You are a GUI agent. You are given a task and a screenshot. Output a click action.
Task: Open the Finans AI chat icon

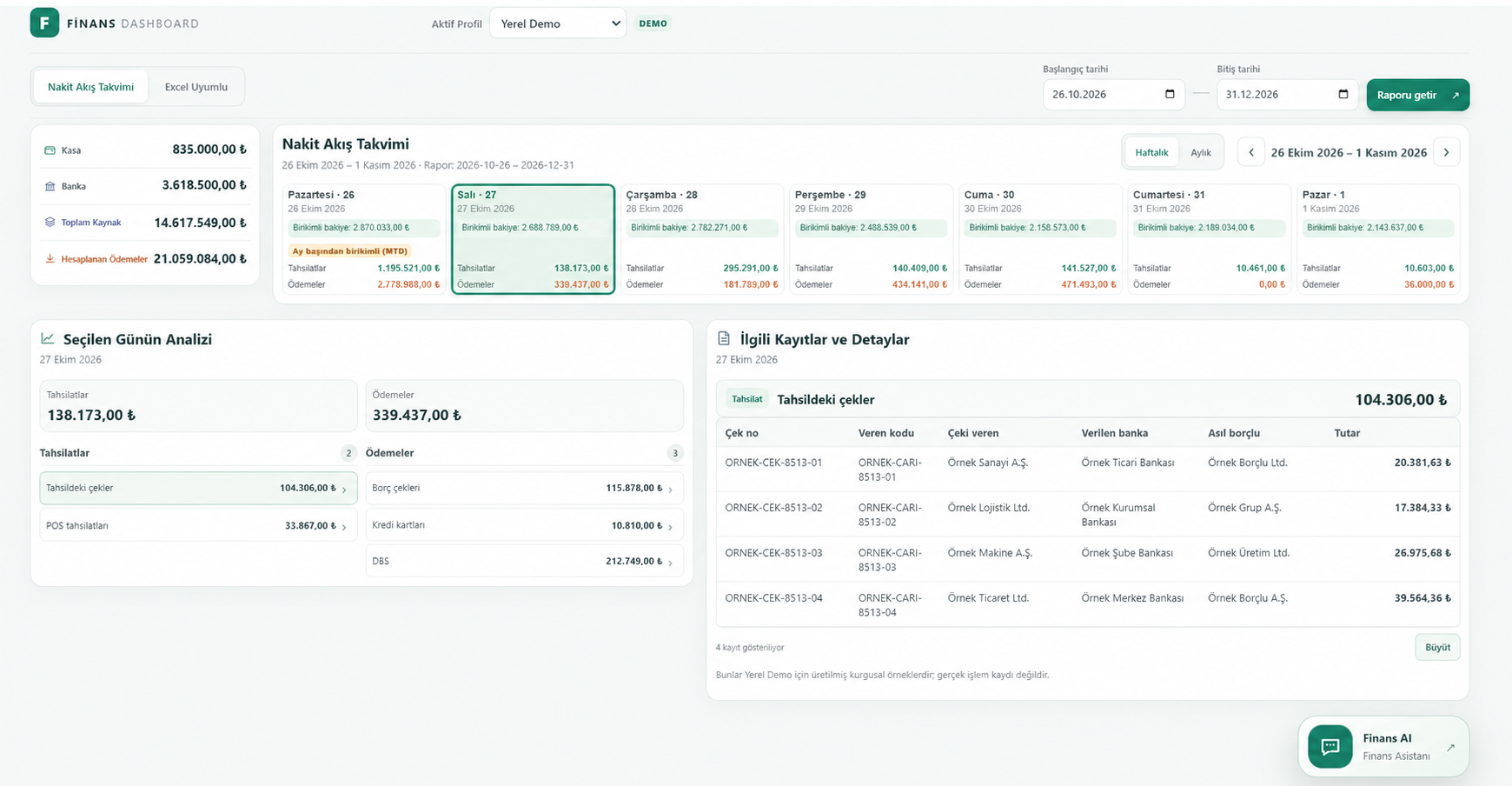point(1330,747)
